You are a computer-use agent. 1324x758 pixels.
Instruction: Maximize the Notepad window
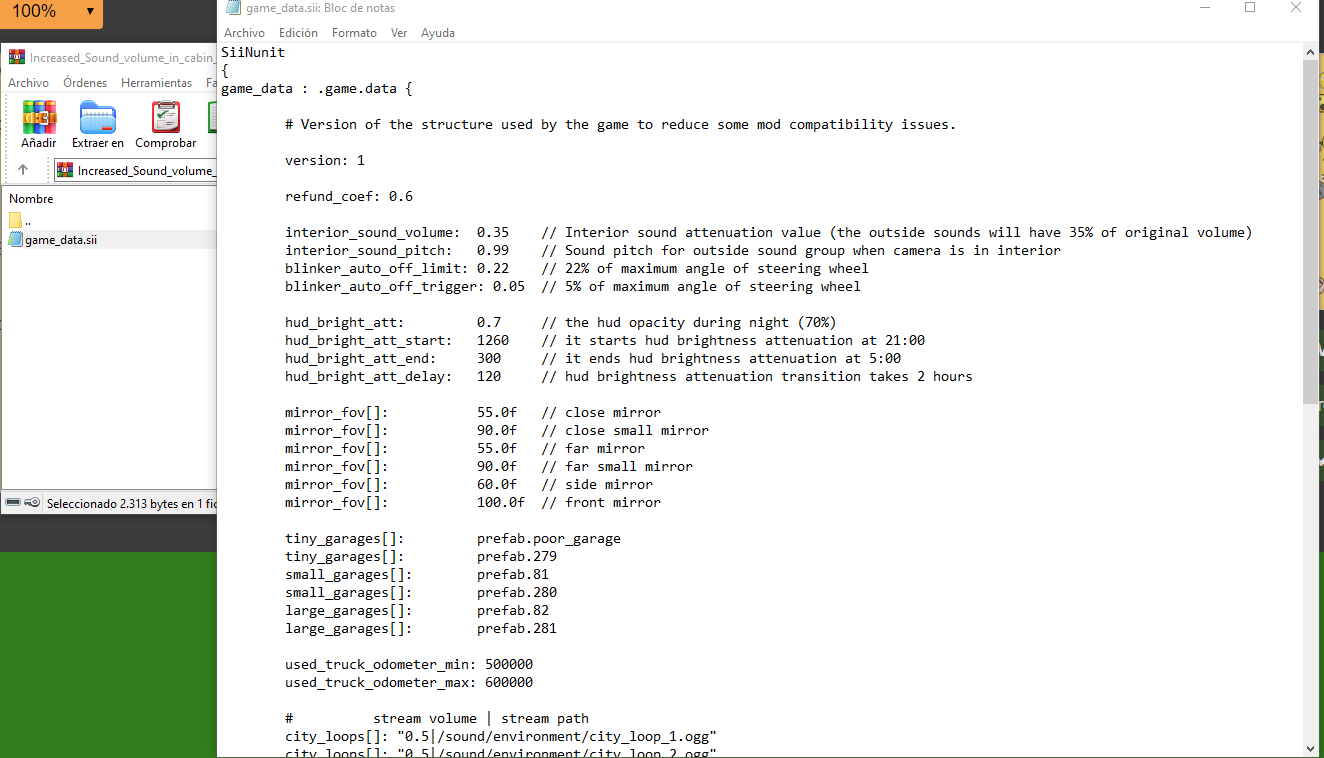coord(1250,8)
